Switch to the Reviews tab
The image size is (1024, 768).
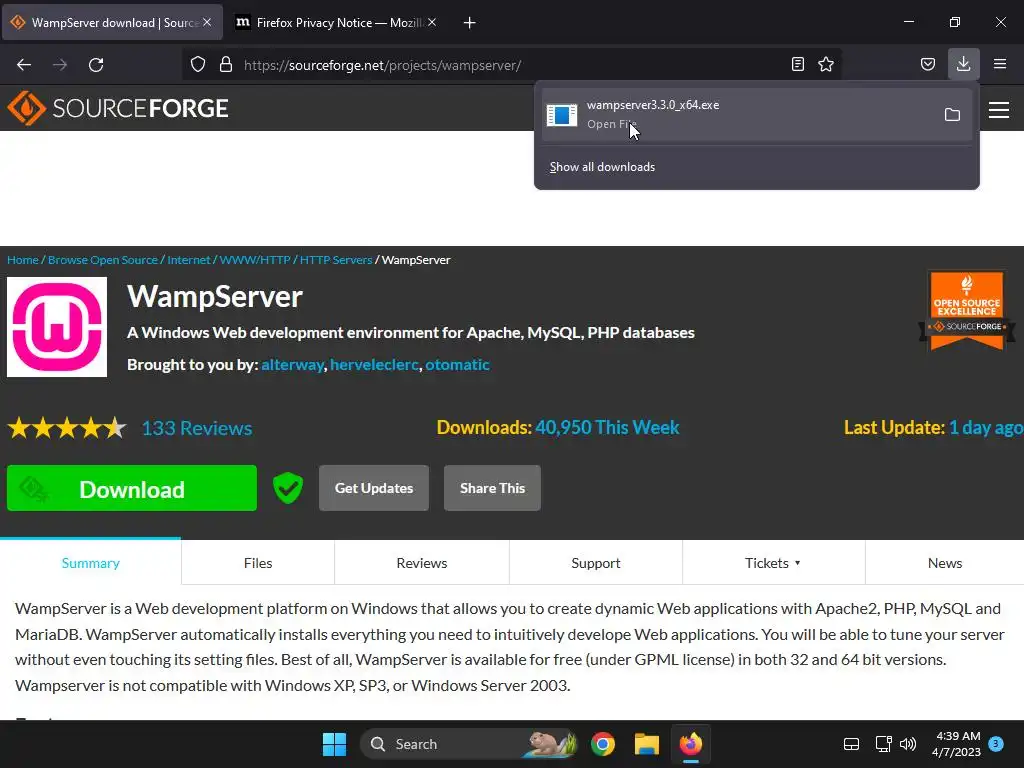click(x=422, y=562)
